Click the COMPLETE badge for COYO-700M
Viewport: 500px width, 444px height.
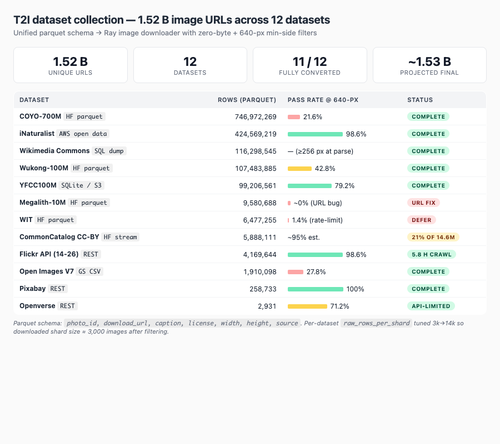tap(428, 117)
